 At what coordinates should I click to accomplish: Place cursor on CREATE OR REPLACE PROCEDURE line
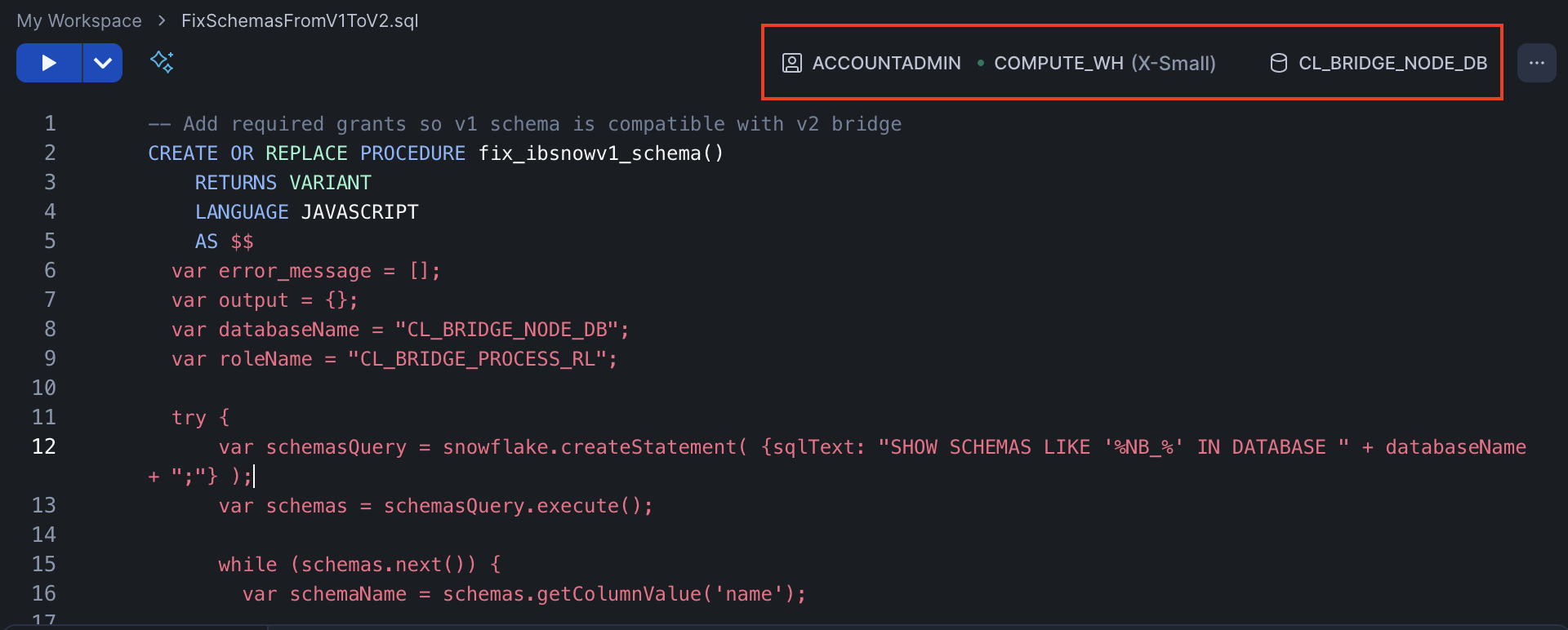[435, 153]
